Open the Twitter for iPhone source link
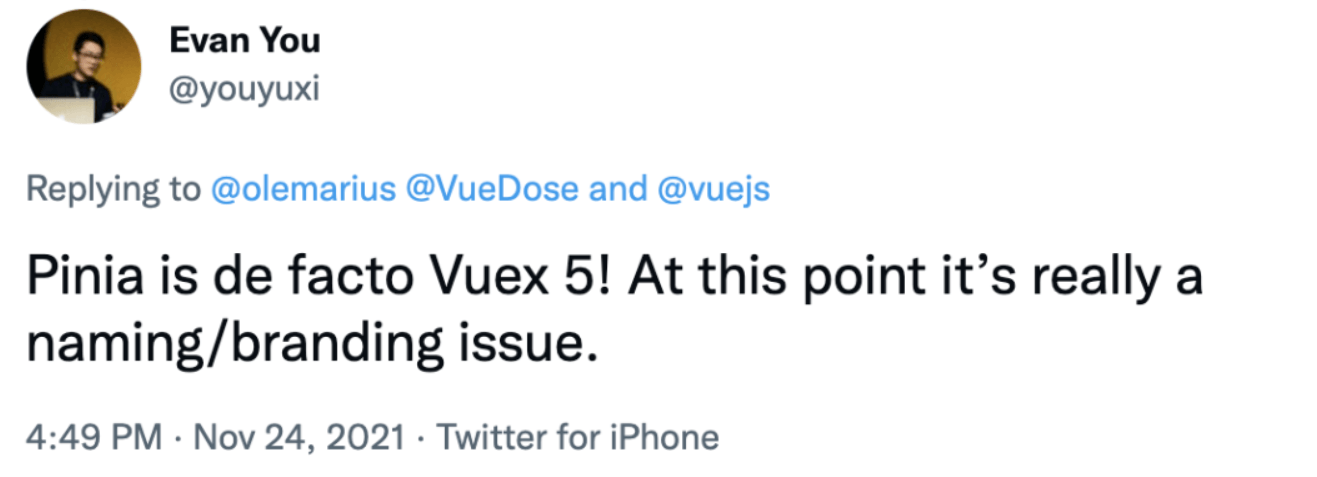The width and height of the screenshot is (1317, 477). (579, 438)
